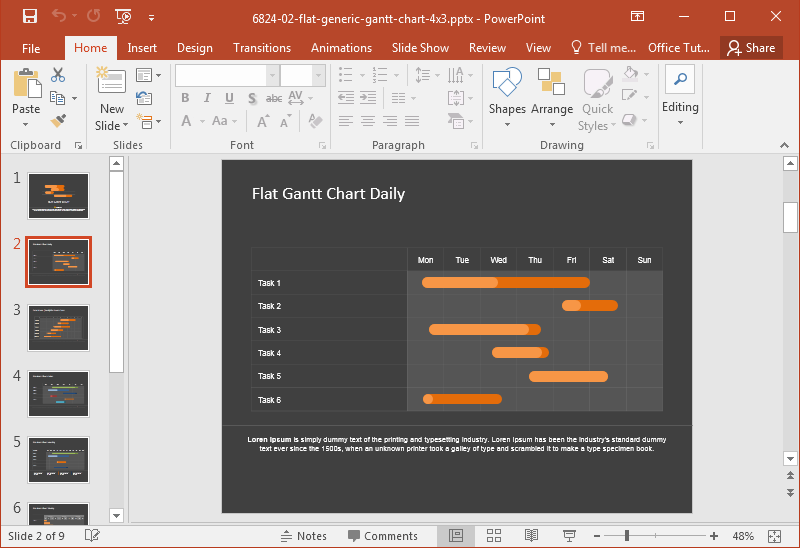800x548 pixels.
Task: Click the Save icon in title bar
Action: [29, 16]
